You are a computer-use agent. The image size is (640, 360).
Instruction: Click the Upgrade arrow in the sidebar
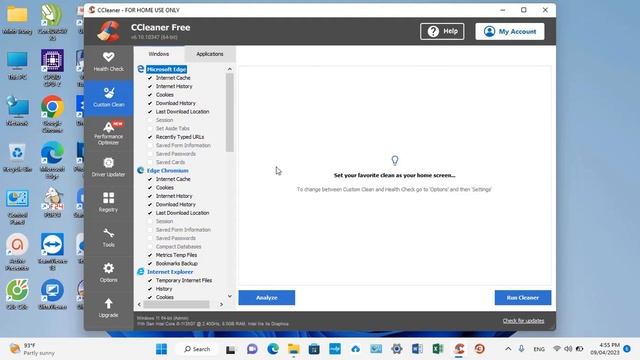[109, 308]
